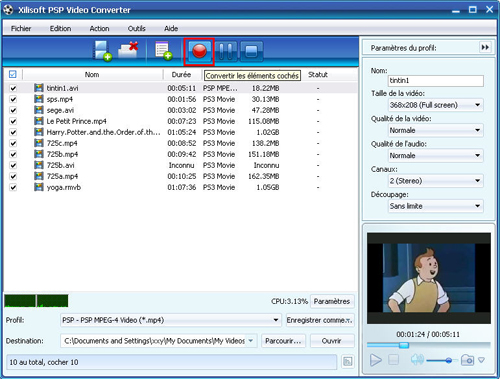Stop conversion with the stop icon
This screenshot has width=500, height=379.
pos(251,51)
